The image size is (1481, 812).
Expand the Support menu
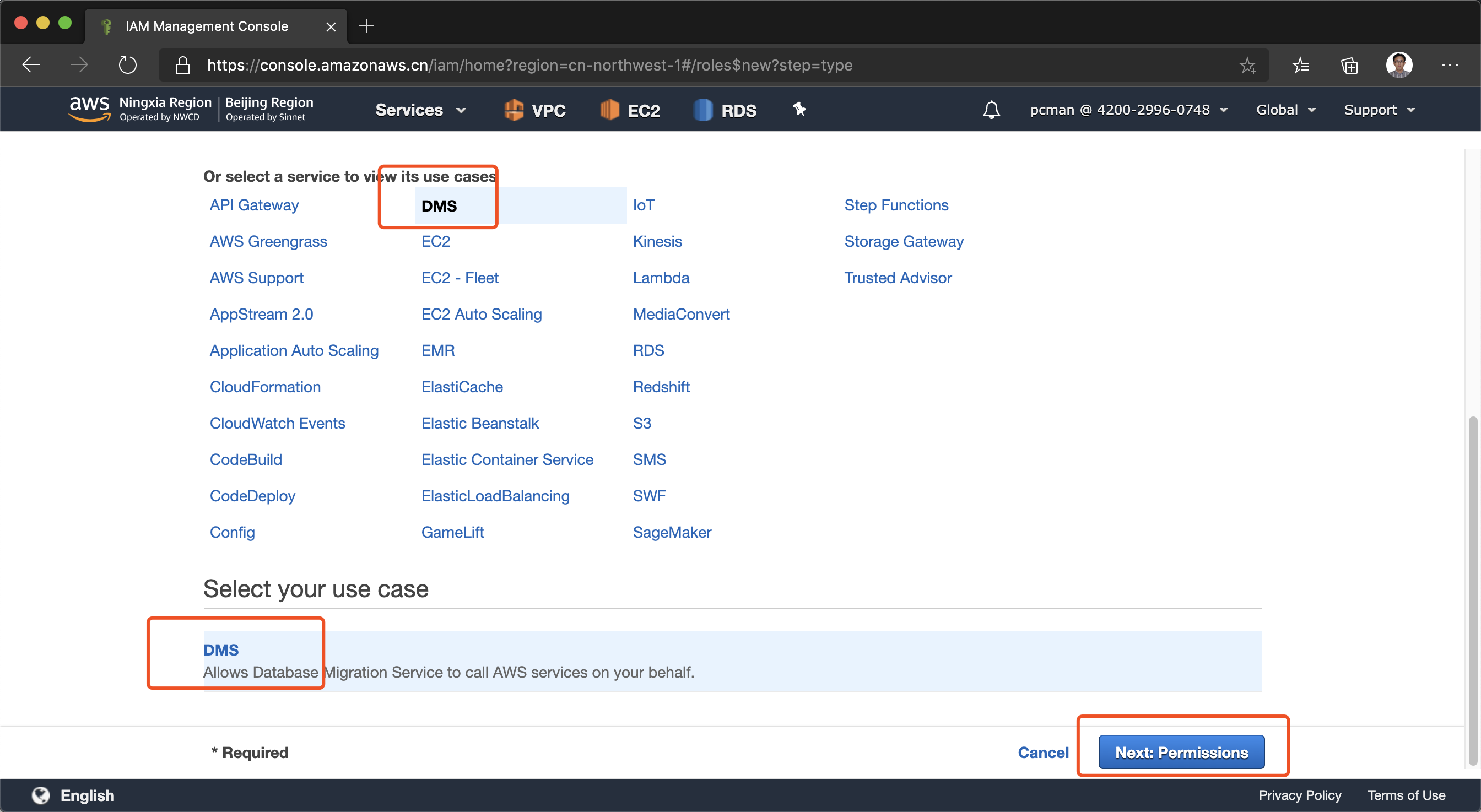click(x=1378, y=110)
